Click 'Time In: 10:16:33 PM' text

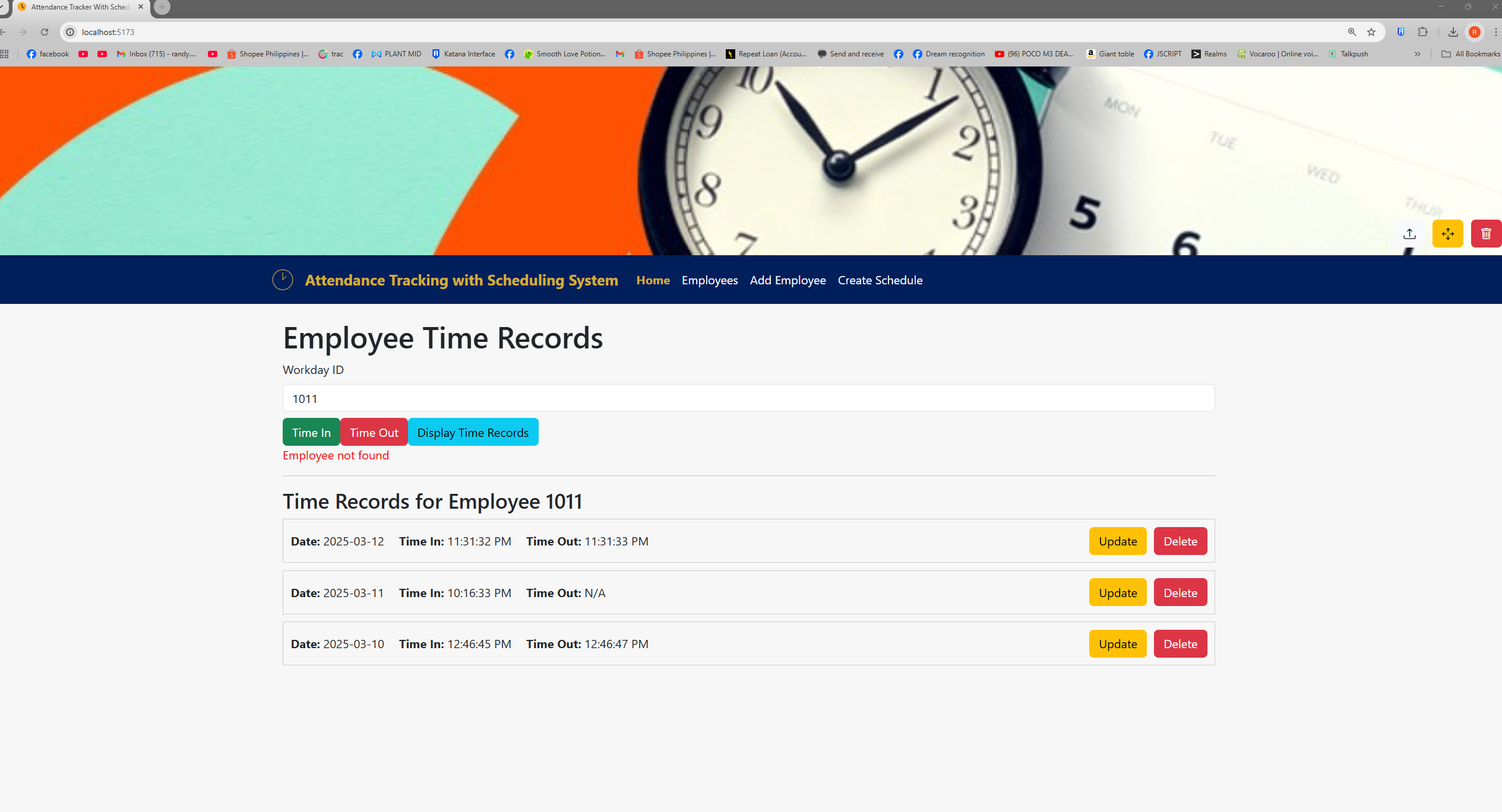[x=455, y=593]
